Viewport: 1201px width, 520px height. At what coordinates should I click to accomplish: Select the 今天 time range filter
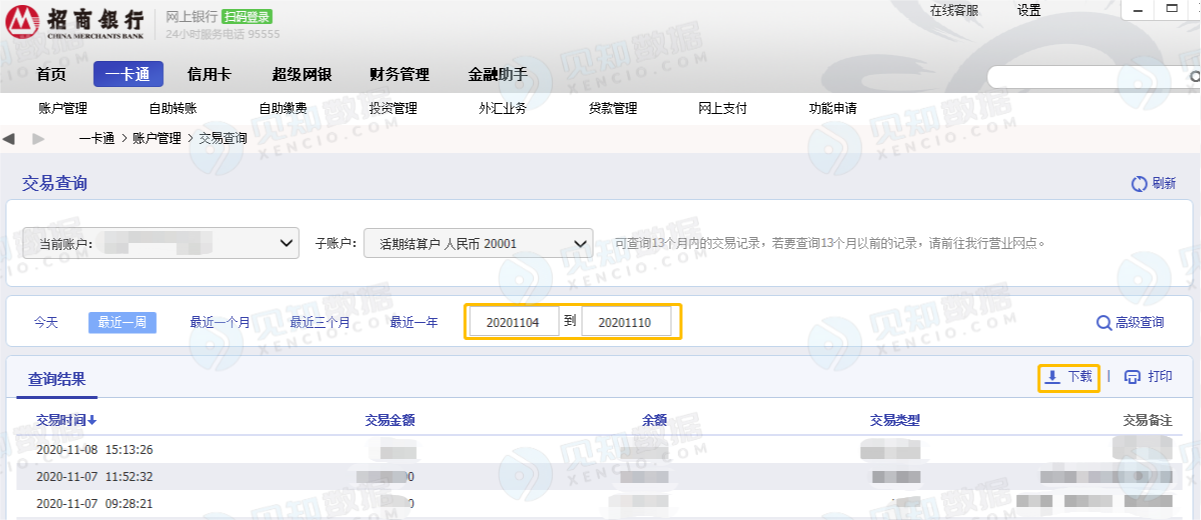point(46,322)
